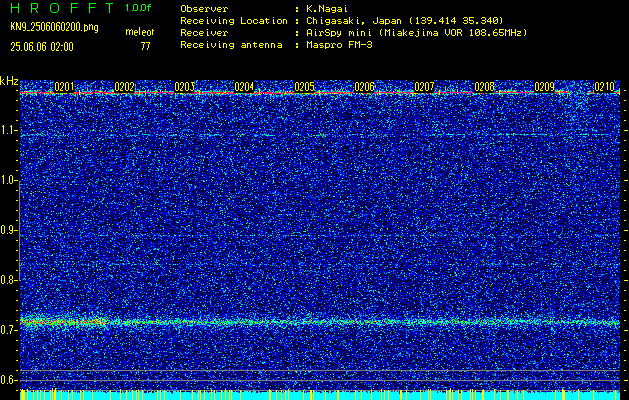The image size is (629, 400).
Task: Click the 1.1 frequency axis label
Action: click(x=9, y=130)
